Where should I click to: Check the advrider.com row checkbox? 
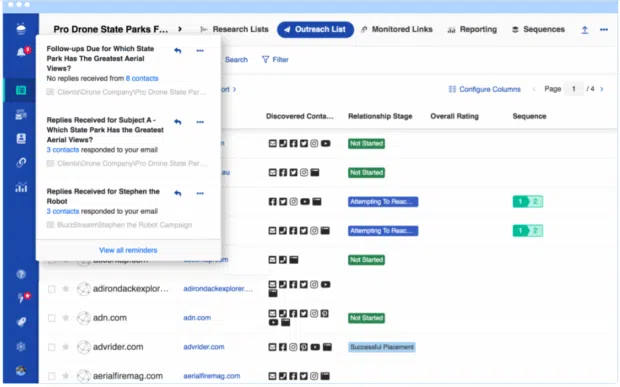point(51,347)
